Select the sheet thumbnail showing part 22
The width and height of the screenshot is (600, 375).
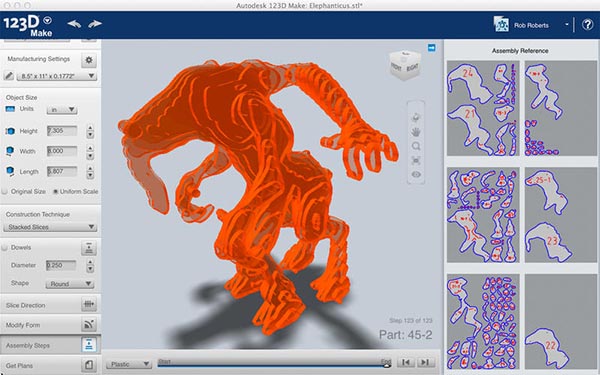[x=561, y=321]
